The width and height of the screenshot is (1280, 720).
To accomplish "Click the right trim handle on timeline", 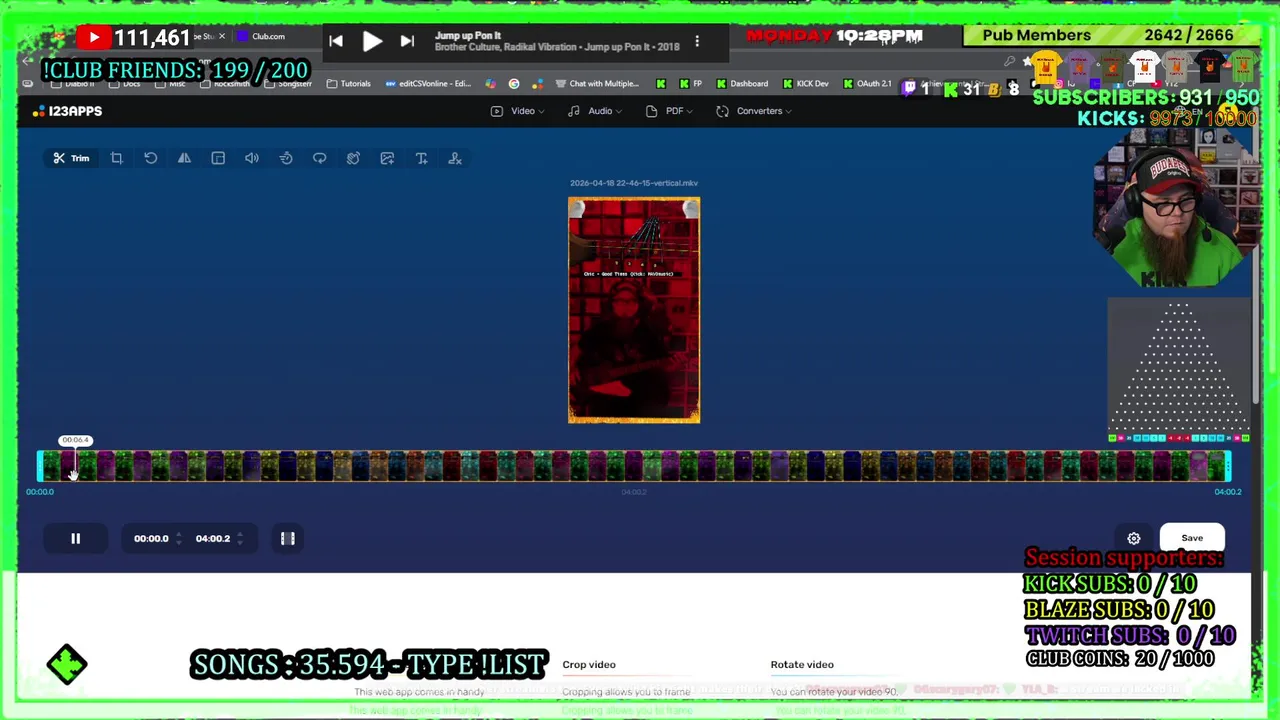I will [x=1228, y=466].
